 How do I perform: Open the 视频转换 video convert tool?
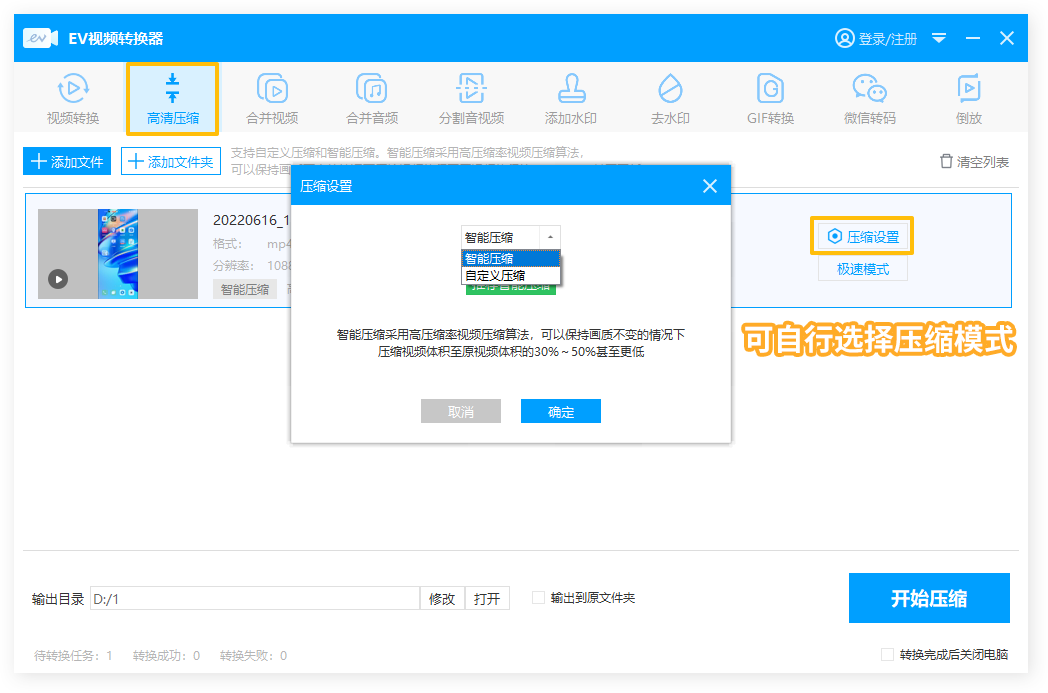[73, 98]
